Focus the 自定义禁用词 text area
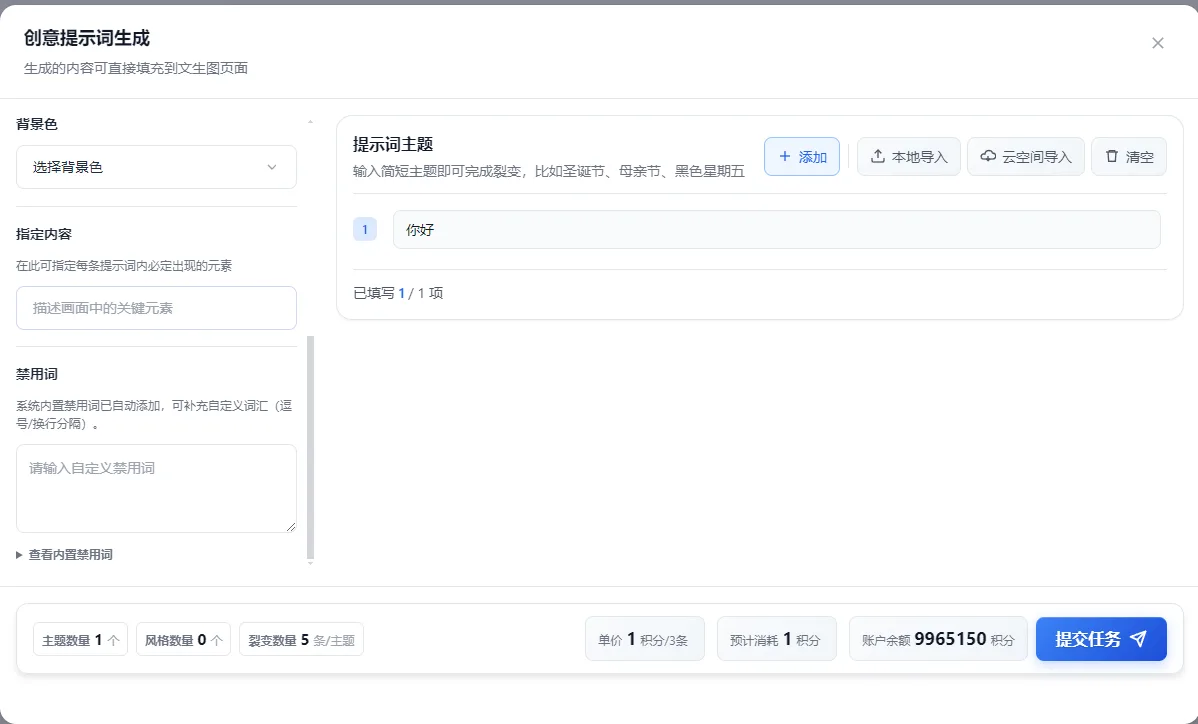This screenshot has width=1198, height=724. coord(156,488)
